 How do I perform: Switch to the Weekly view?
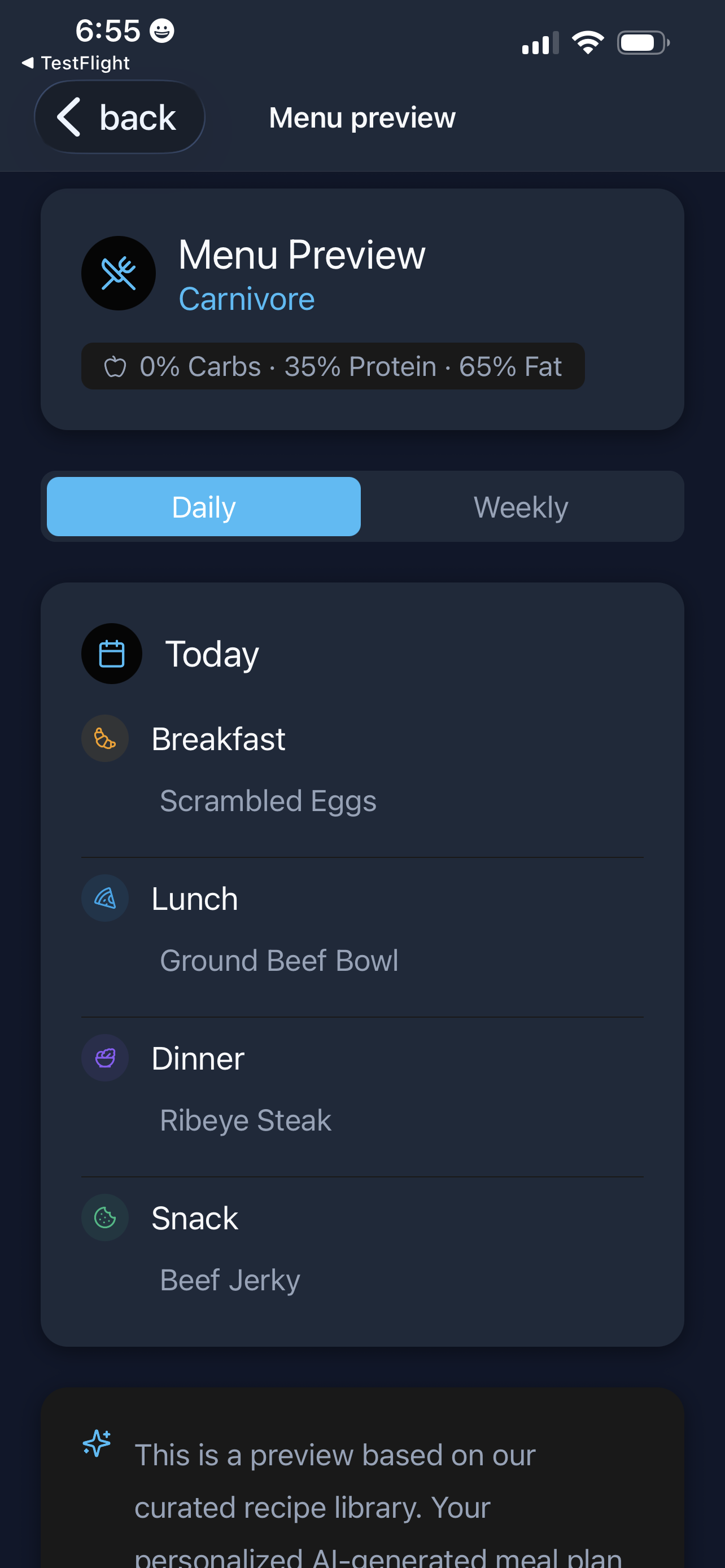(x=521, y=506)
